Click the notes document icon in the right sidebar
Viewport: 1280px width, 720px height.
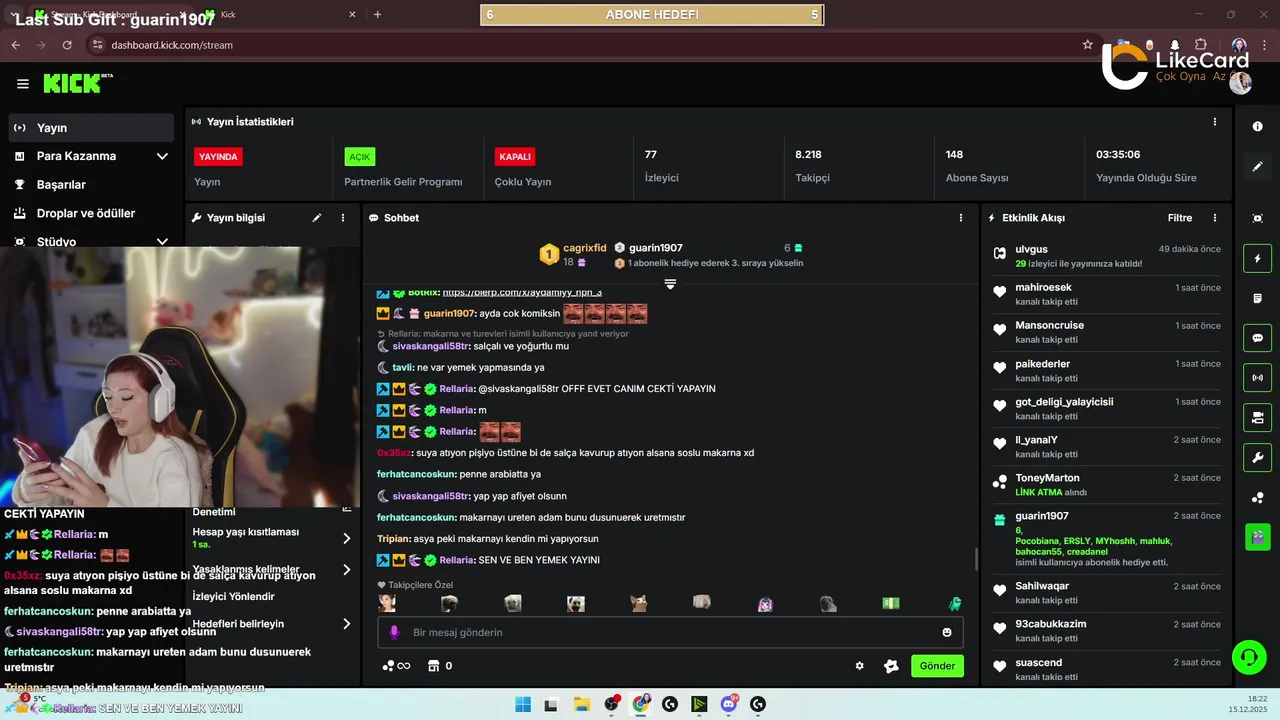coord(1257,298)
